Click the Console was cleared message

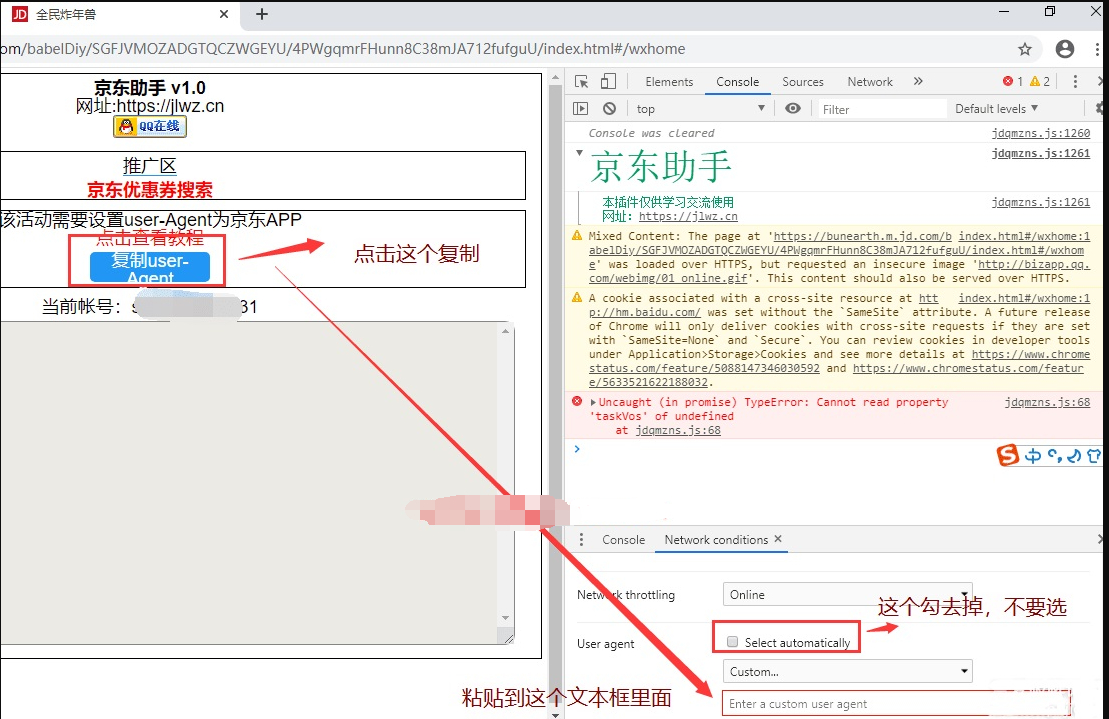(651, 133)
